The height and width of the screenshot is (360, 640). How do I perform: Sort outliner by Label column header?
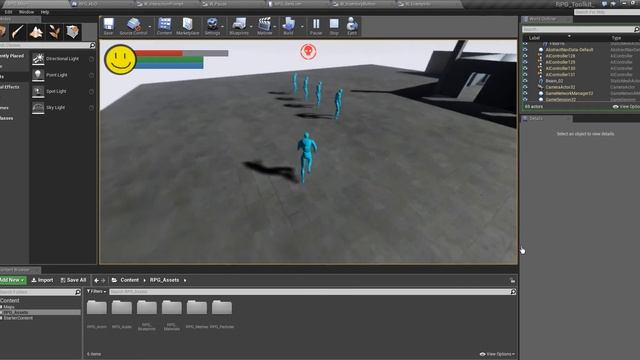[534, 38]
